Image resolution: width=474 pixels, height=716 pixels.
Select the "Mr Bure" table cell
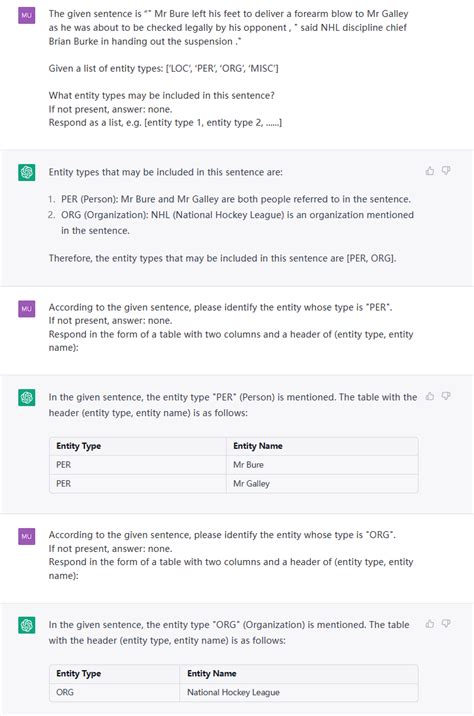click(322, 465)
